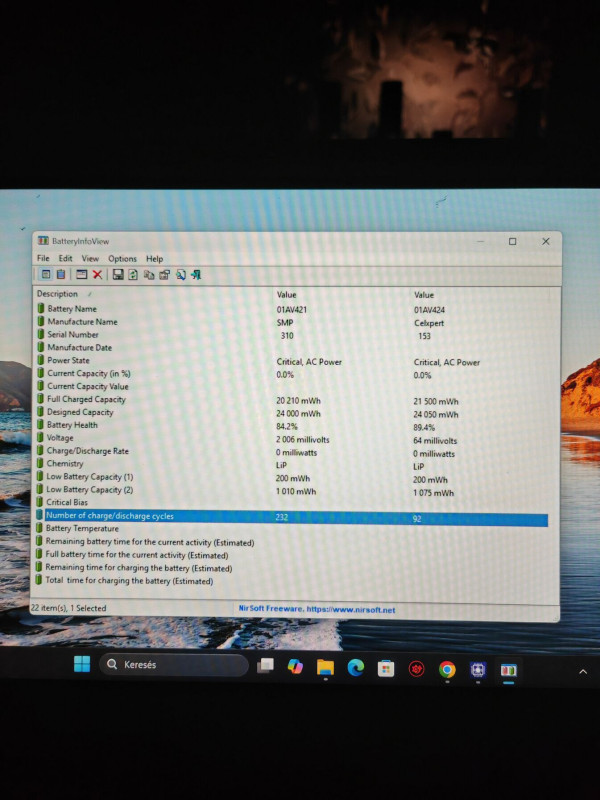
Task: Click the Find magnifier toolbar icon
Action: point(181,275)
